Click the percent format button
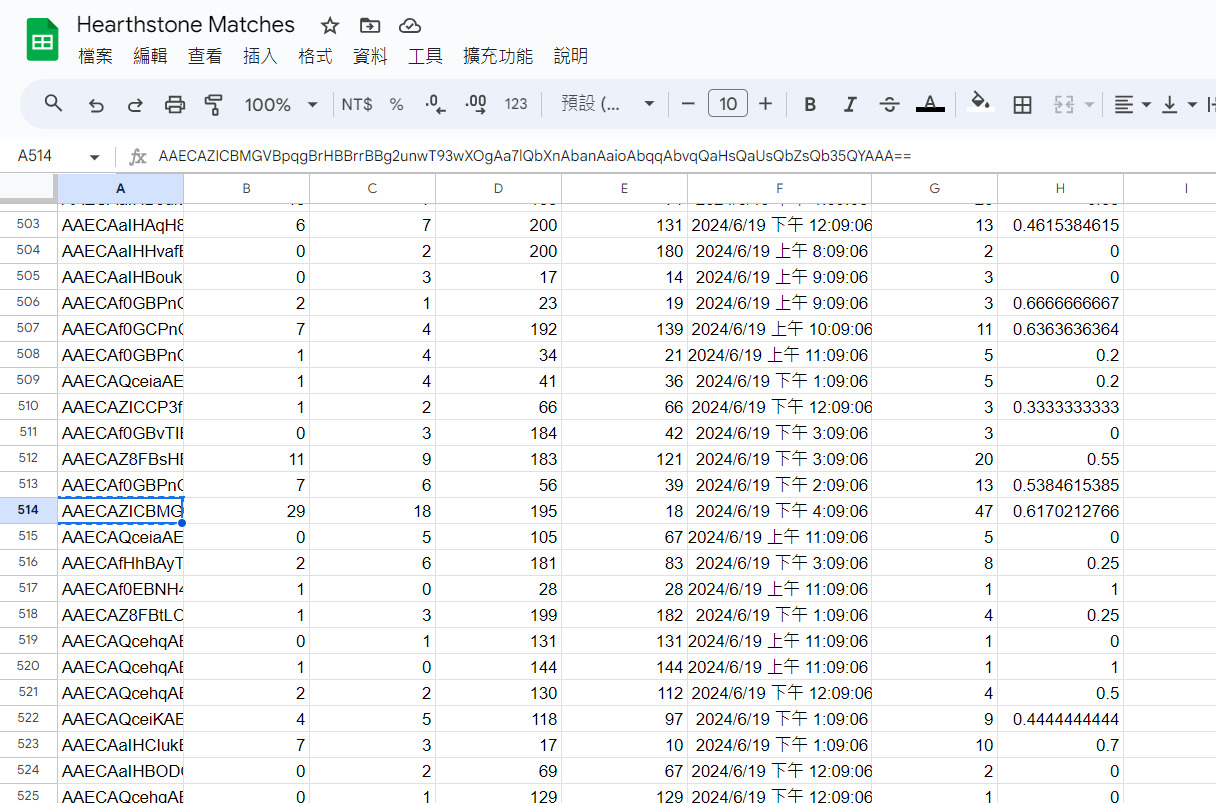Image resolution: width=1216 pixels, height=803 pixels. click(397, 104)
